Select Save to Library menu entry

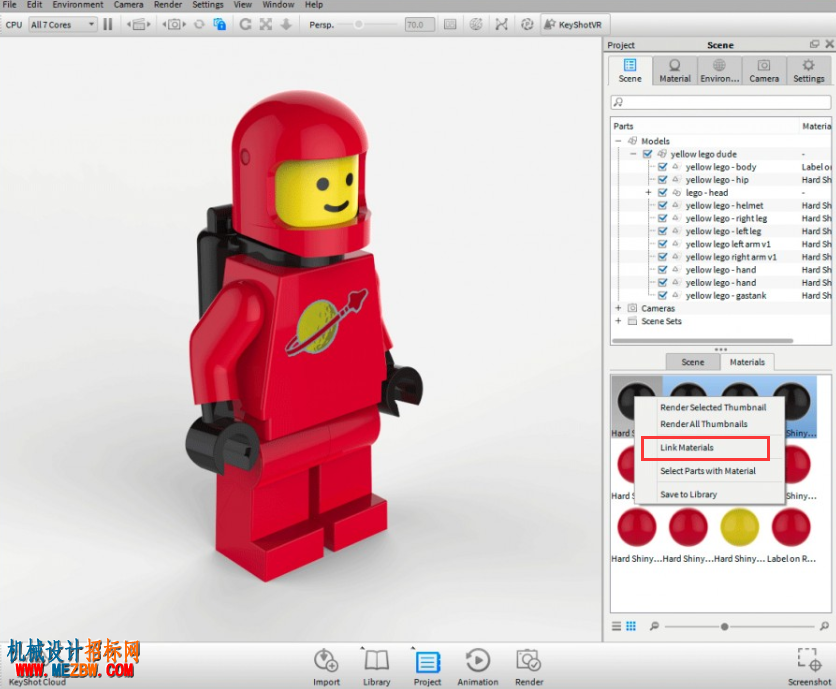coord(688,494)
